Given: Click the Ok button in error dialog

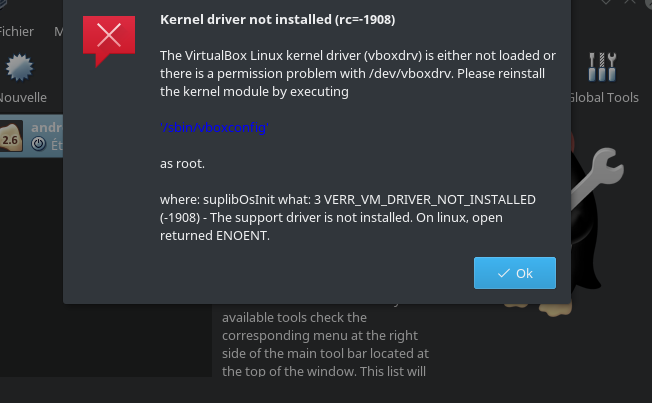Looking at the screenshot, I should [x=515, y=273].
